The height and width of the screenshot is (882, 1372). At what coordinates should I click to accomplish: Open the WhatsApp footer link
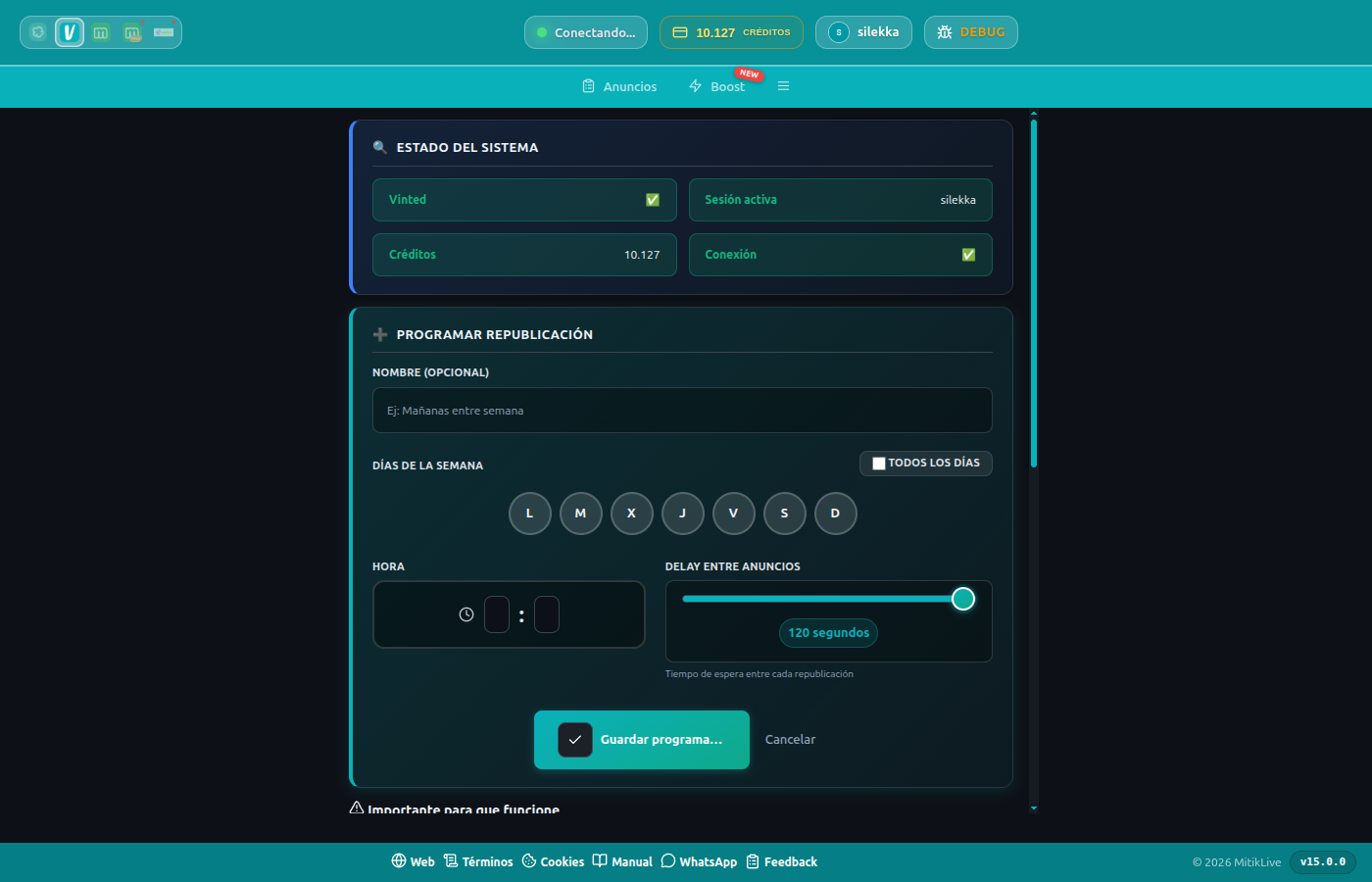699,861
